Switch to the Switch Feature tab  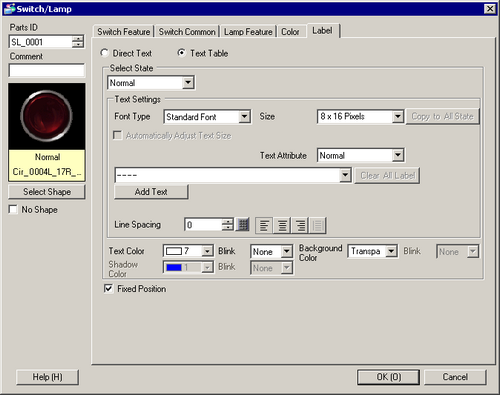click(124, 32)
